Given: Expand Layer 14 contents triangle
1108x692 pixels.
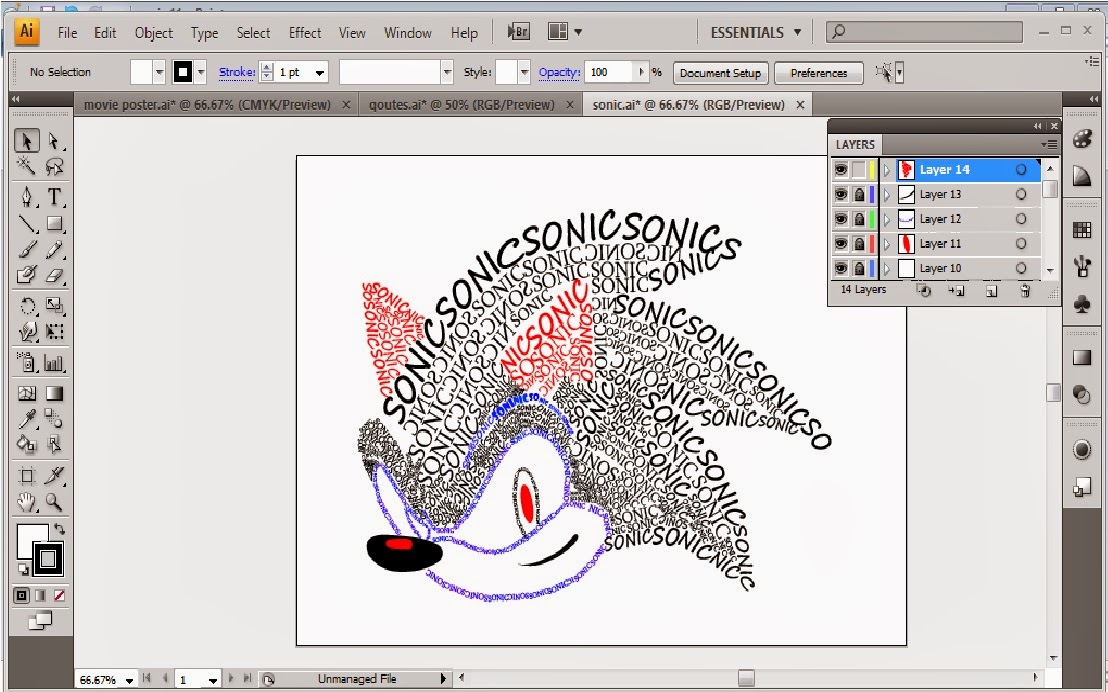Looking at the screenshot, I should [887, 170].
